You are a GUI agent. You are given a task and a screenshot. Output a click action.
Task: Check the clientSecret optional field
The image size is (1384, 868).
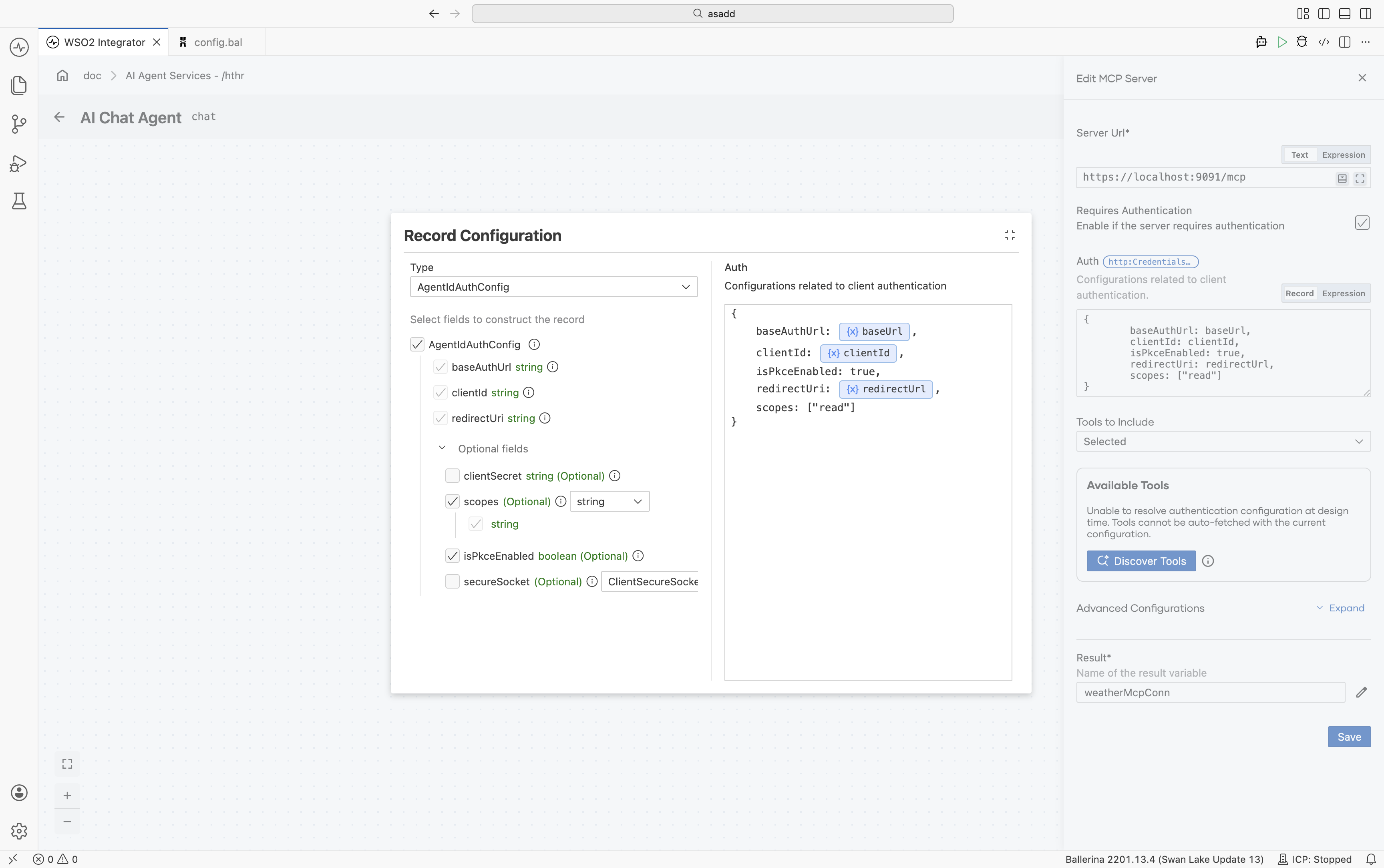tap(453, 476)
